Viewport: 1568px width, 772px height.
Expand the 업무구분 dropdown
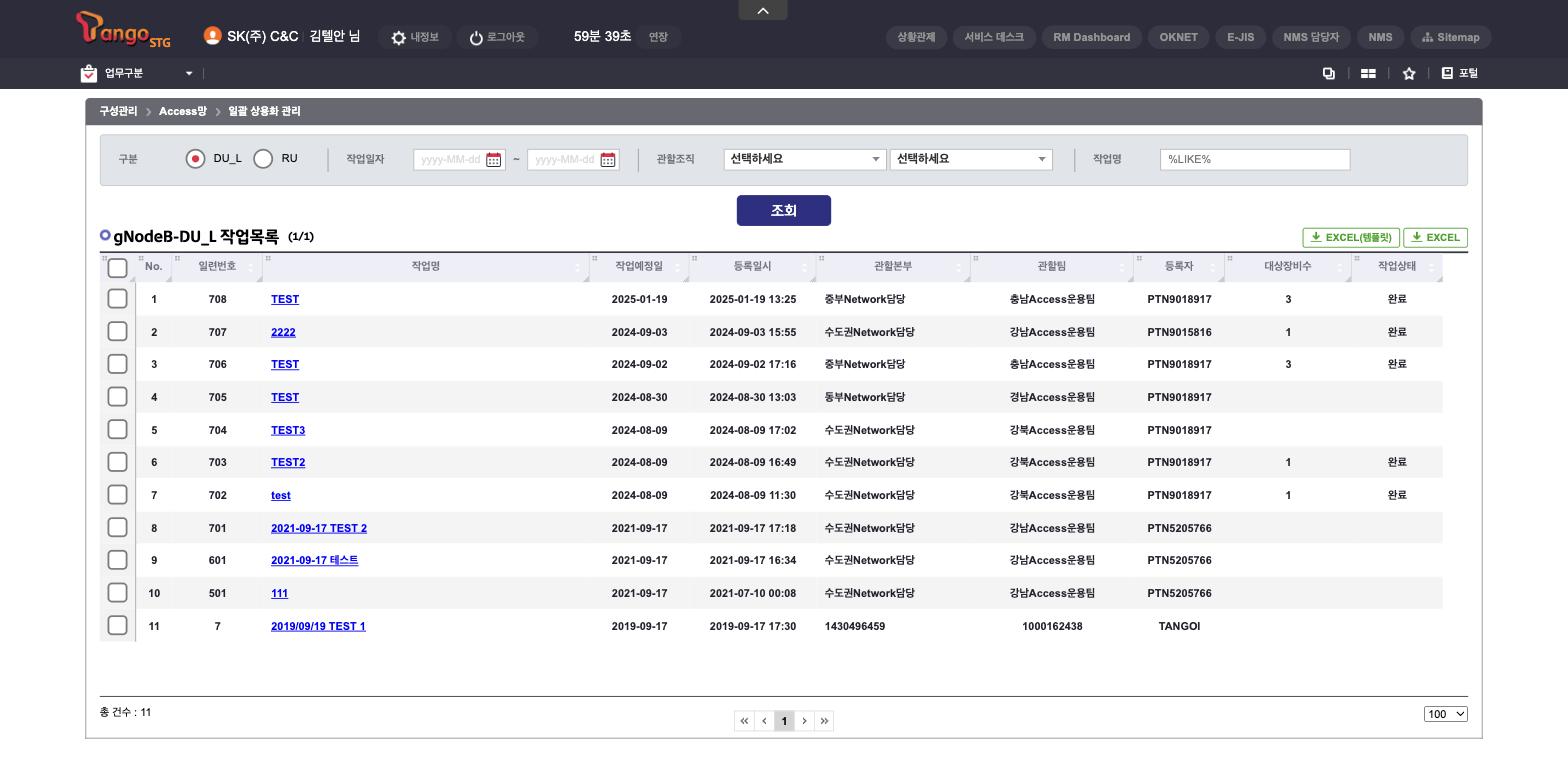tap(189, 73)
